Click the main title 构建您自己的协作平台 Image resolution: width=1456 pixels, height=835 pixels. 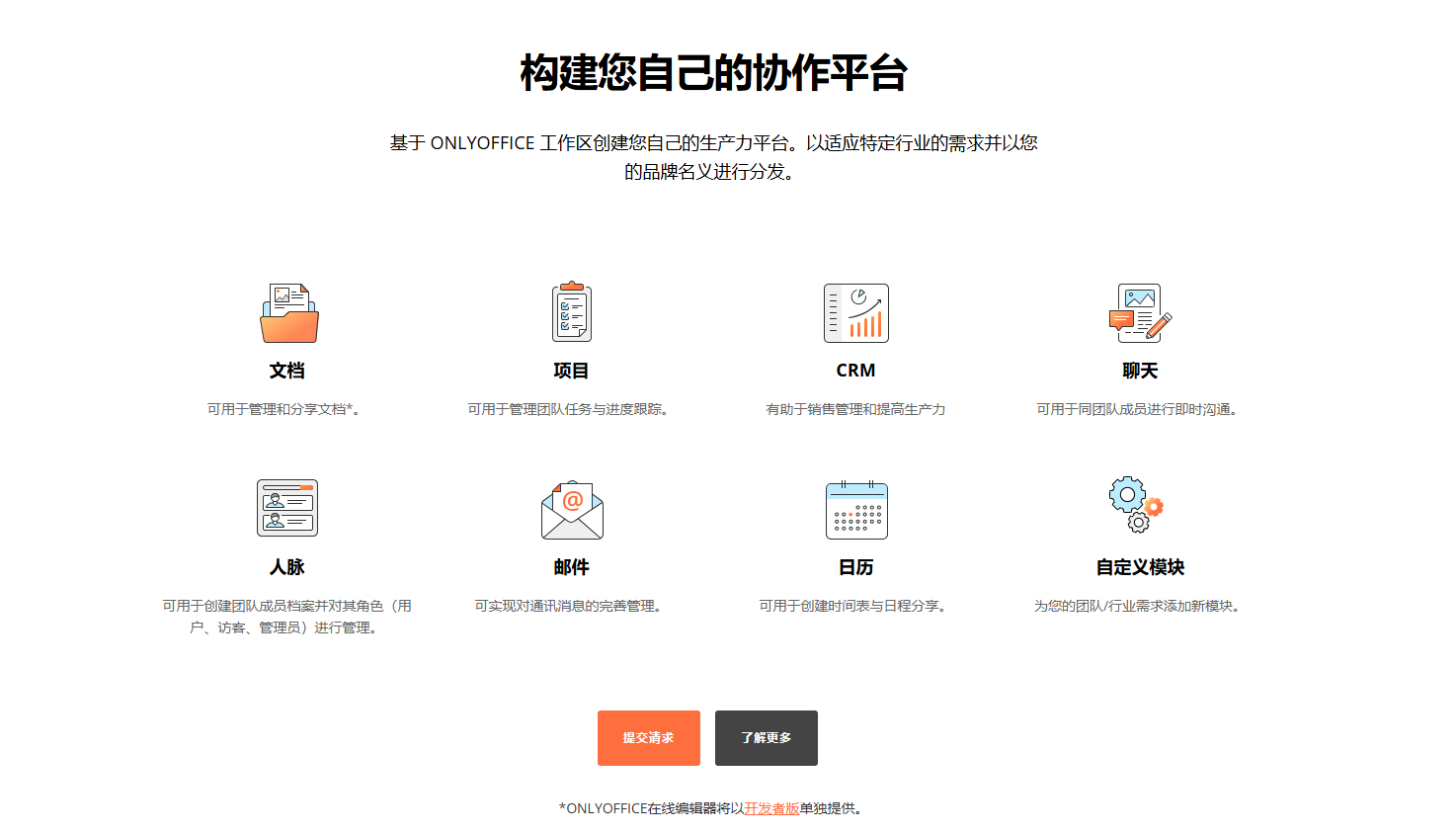click(713, 73)
